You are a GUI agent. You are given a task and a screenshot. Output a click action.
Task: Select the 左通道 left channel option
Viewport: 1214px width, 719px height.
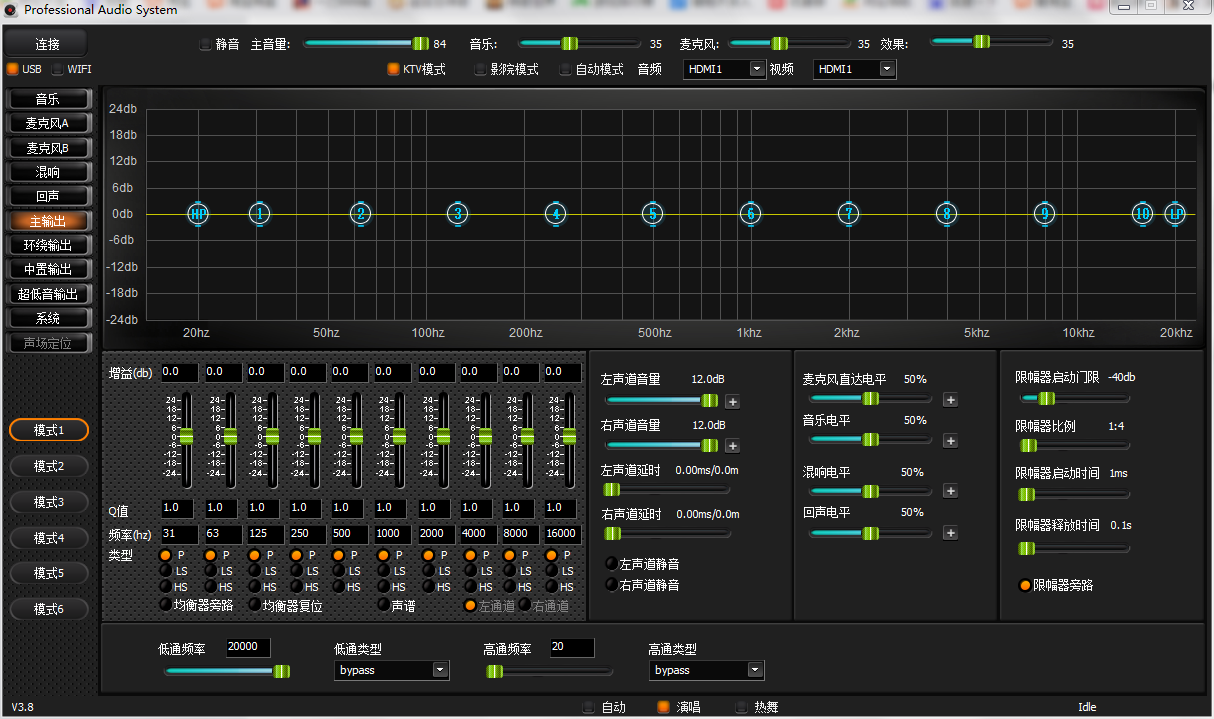click(x=470, y=605)
